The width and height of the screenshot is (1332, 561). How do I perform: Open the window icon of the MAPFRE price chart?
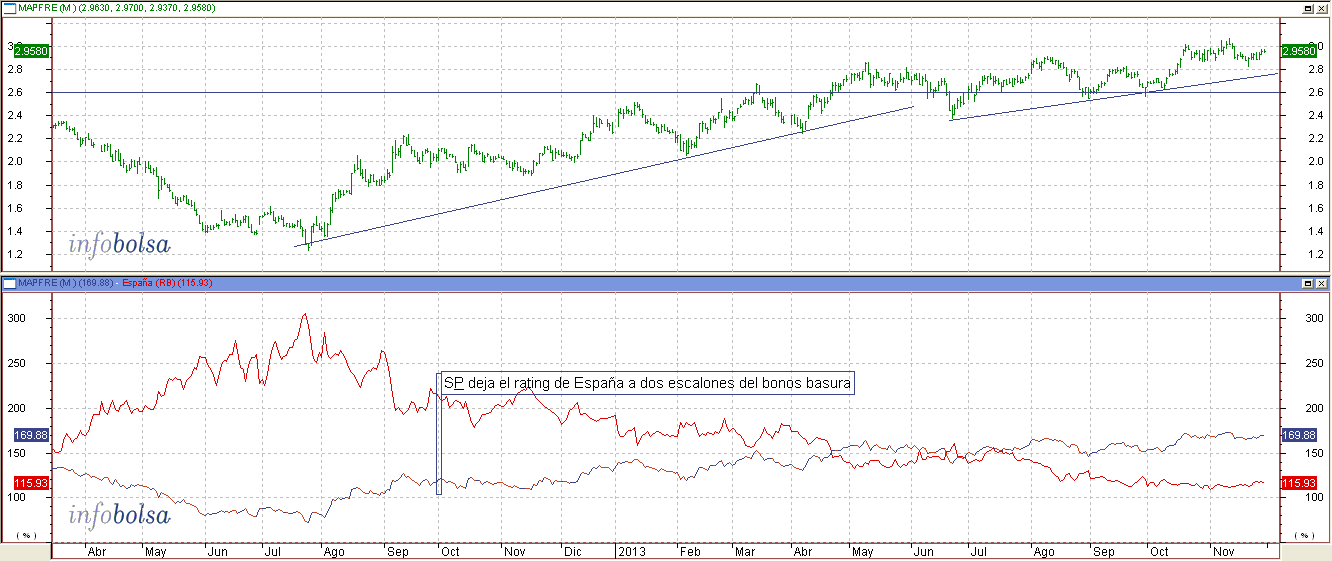coord(10,8)
